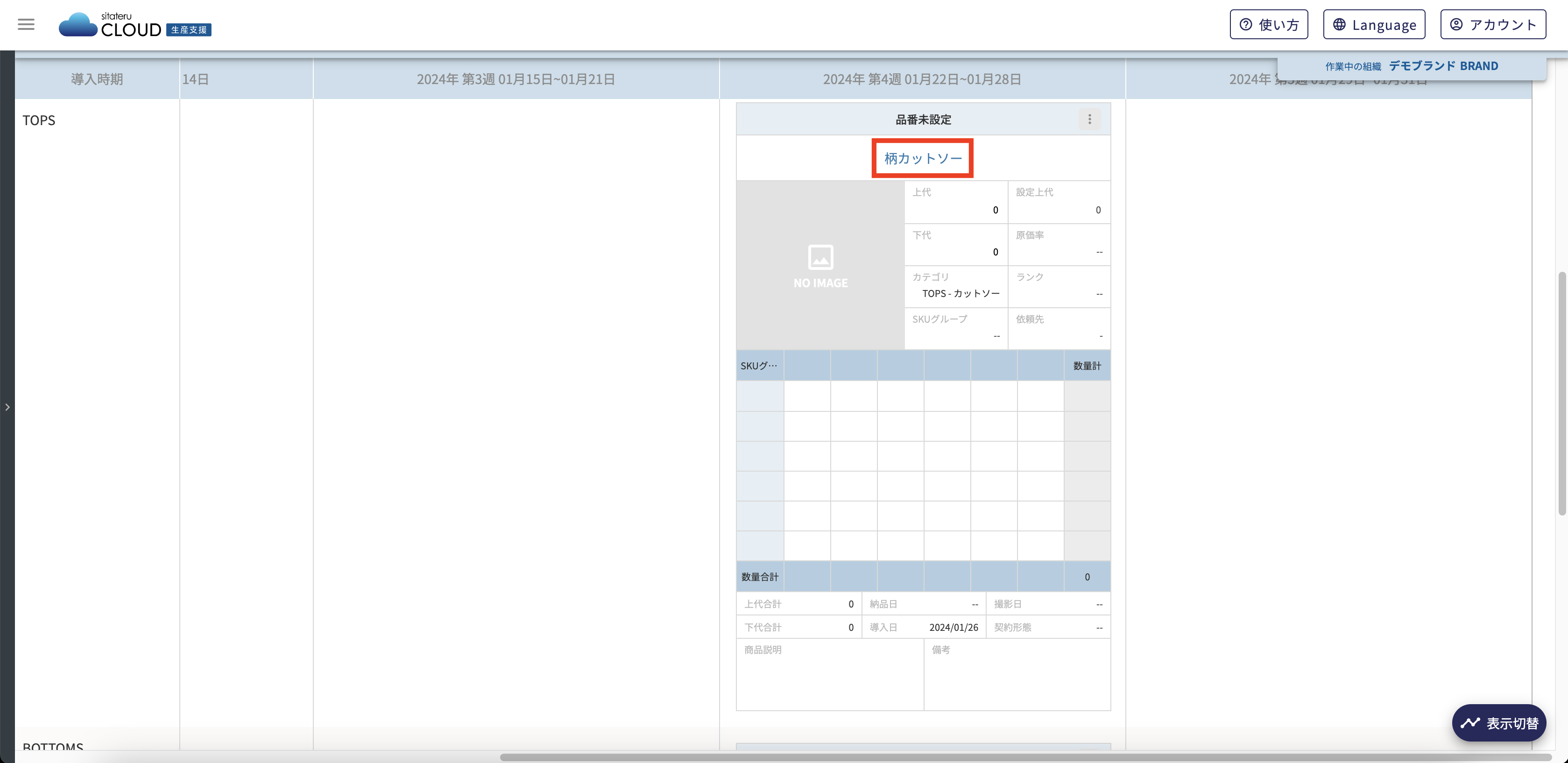Click the TOPS category row label
The image size is (1568, 763).
(39, 120)
